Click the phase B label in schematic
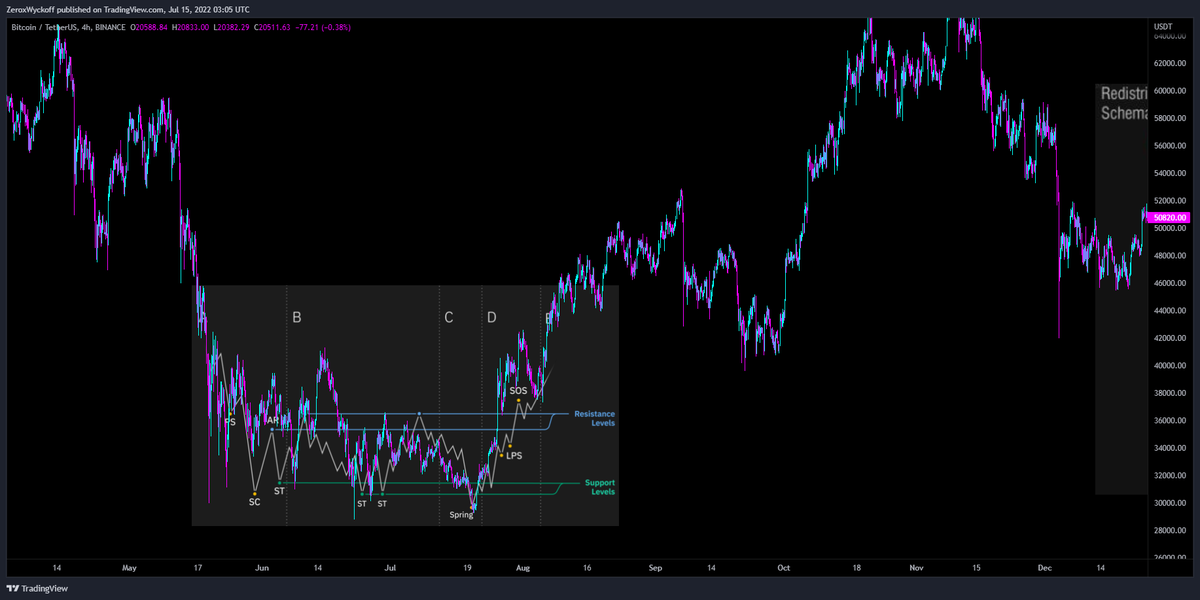 [296, 317]
